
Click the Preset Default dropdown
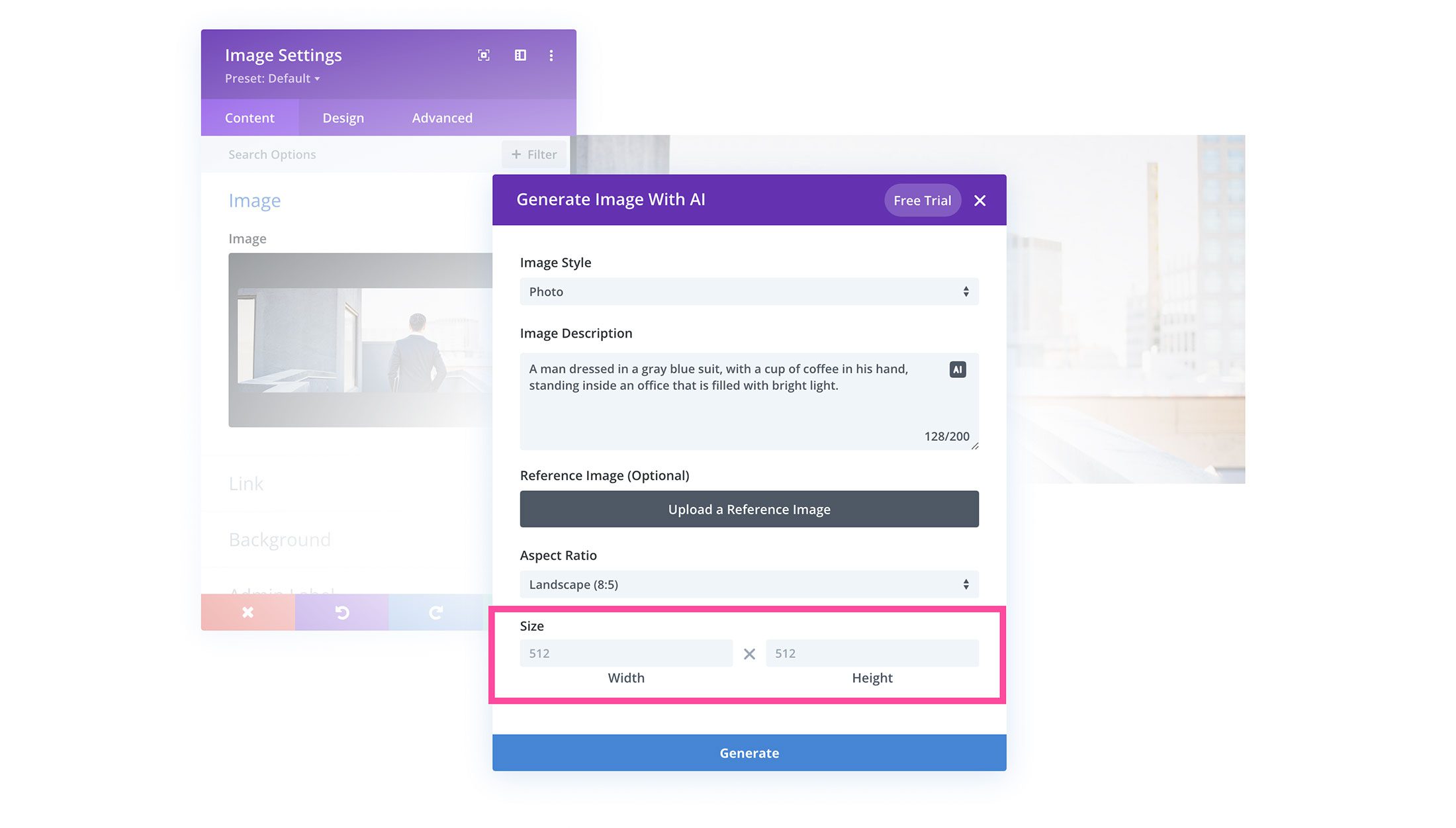[x=270, y=78]
